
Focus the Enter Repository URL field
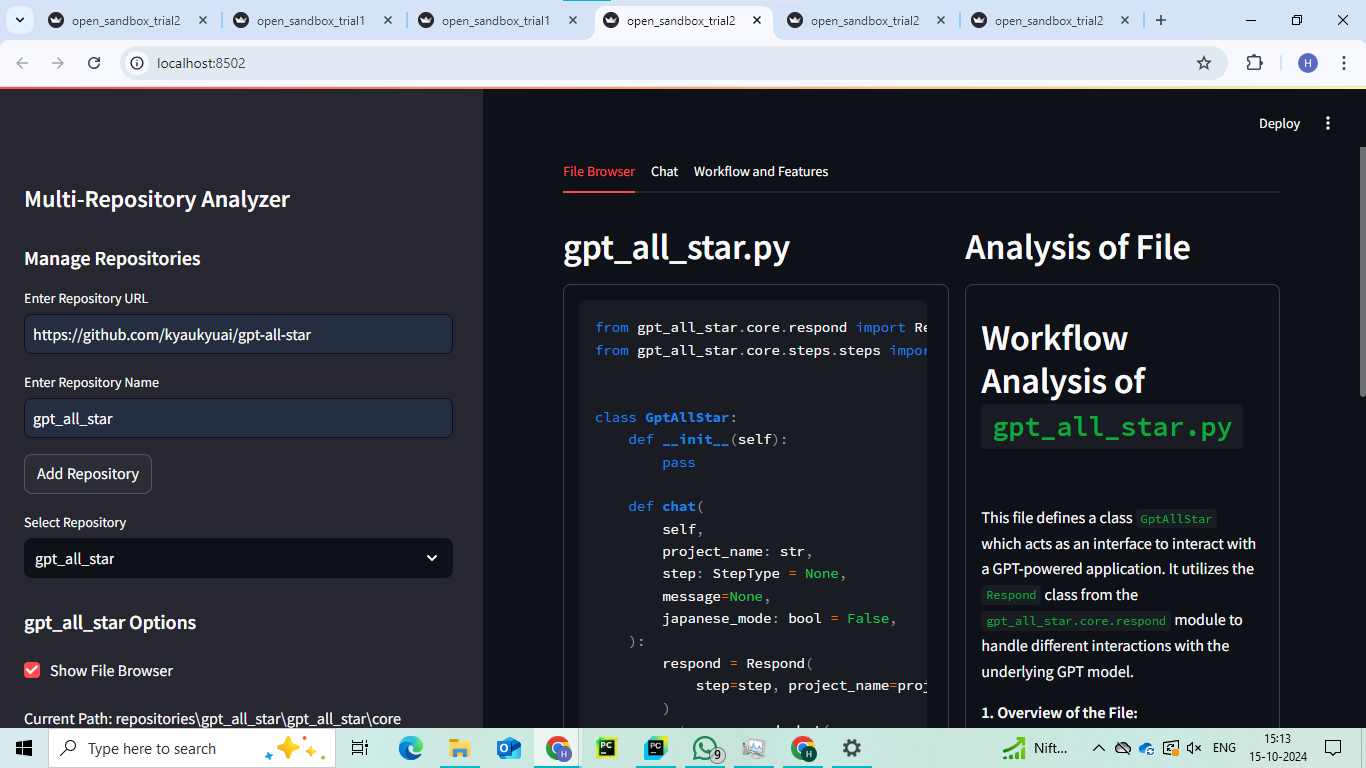point(238,334)
